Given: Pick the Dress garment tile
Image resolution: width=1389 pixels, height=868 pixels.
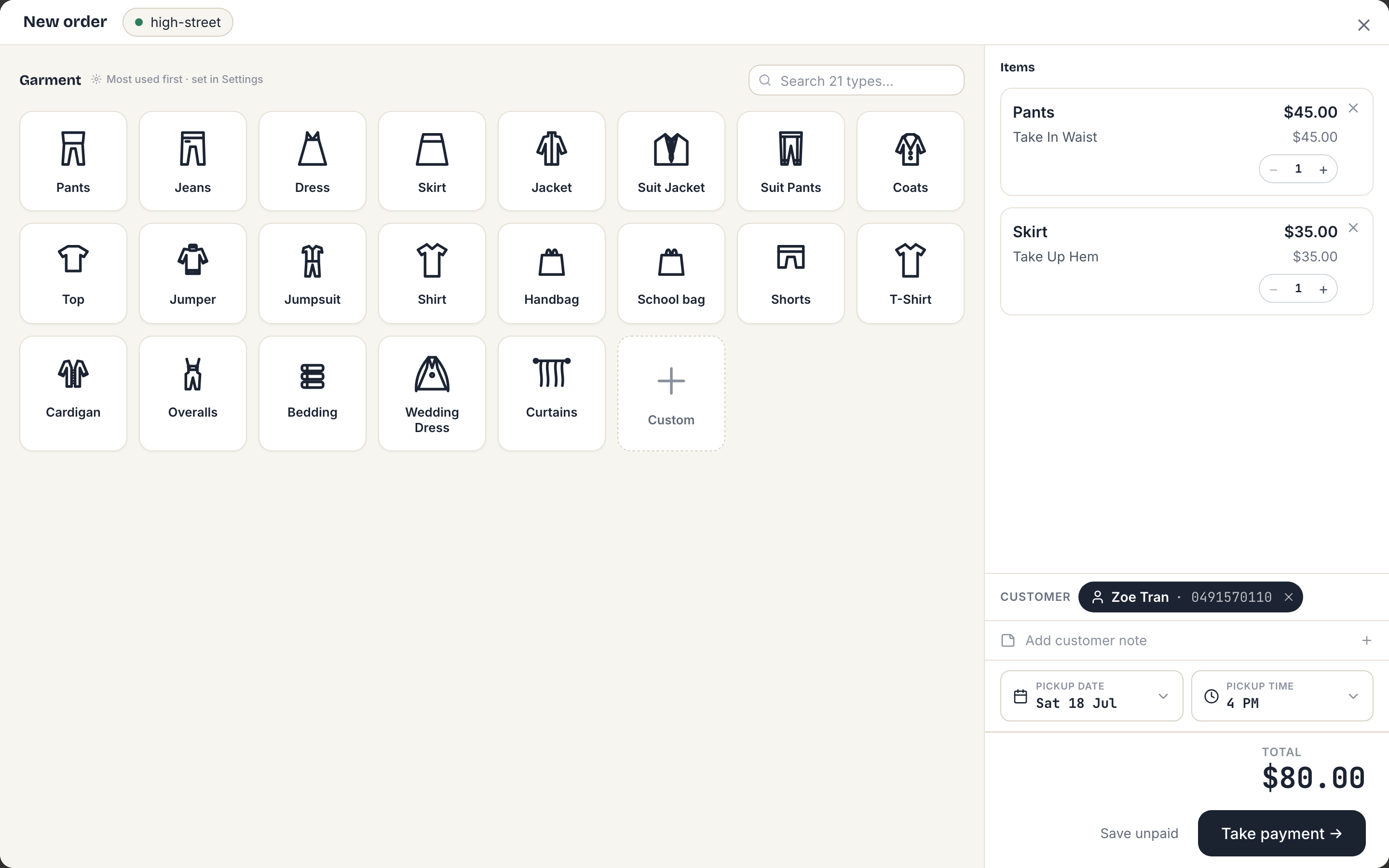Looking at the screenshot, I should coord(312,161).
